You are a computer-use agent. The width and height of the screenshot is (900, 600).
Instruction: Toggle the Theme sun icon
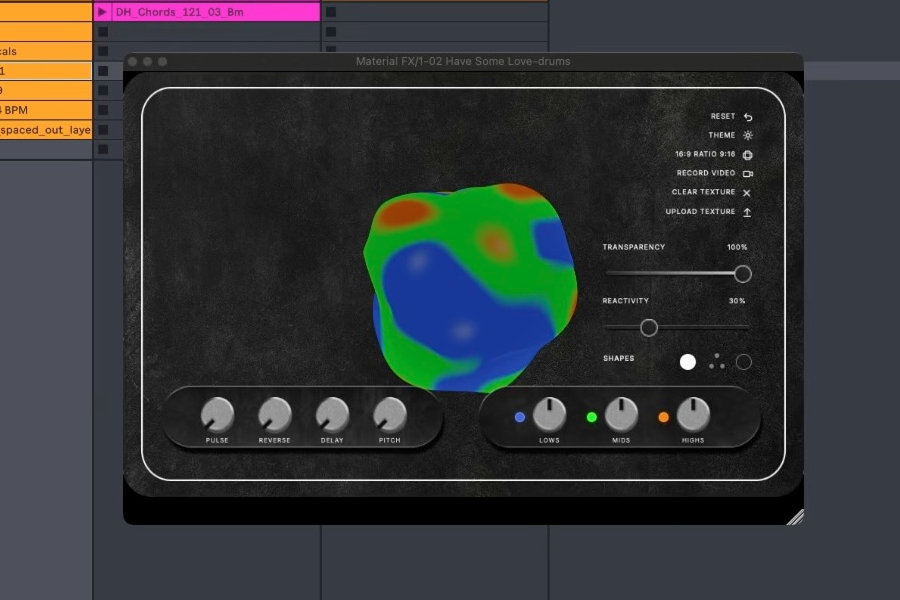tap(748, 136)
